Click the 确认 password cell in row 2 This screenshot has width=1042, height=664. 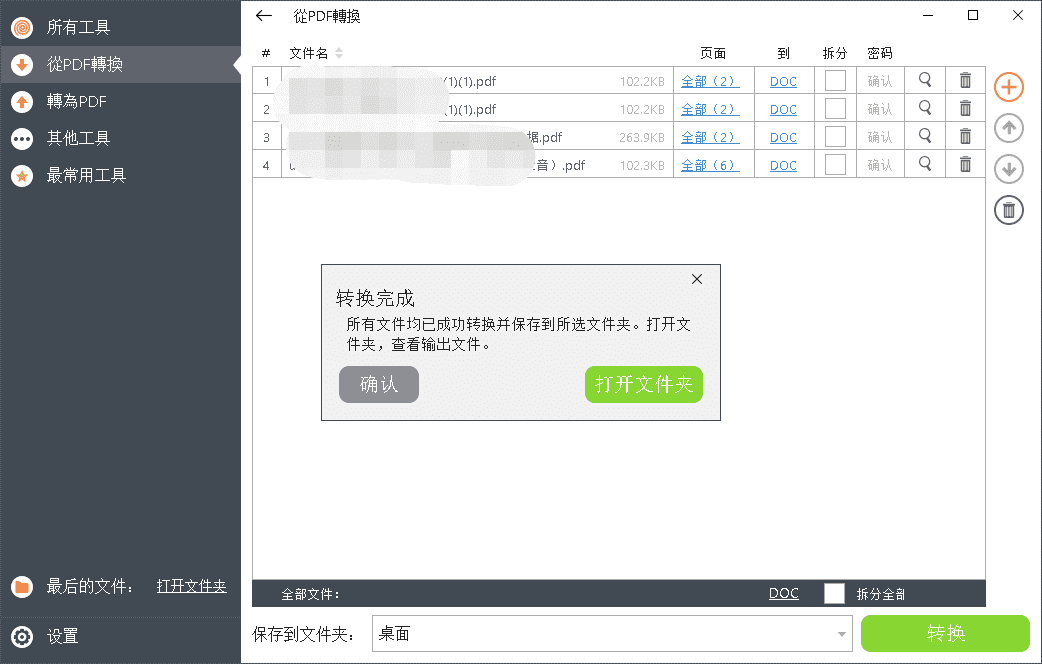pos(880,110)
